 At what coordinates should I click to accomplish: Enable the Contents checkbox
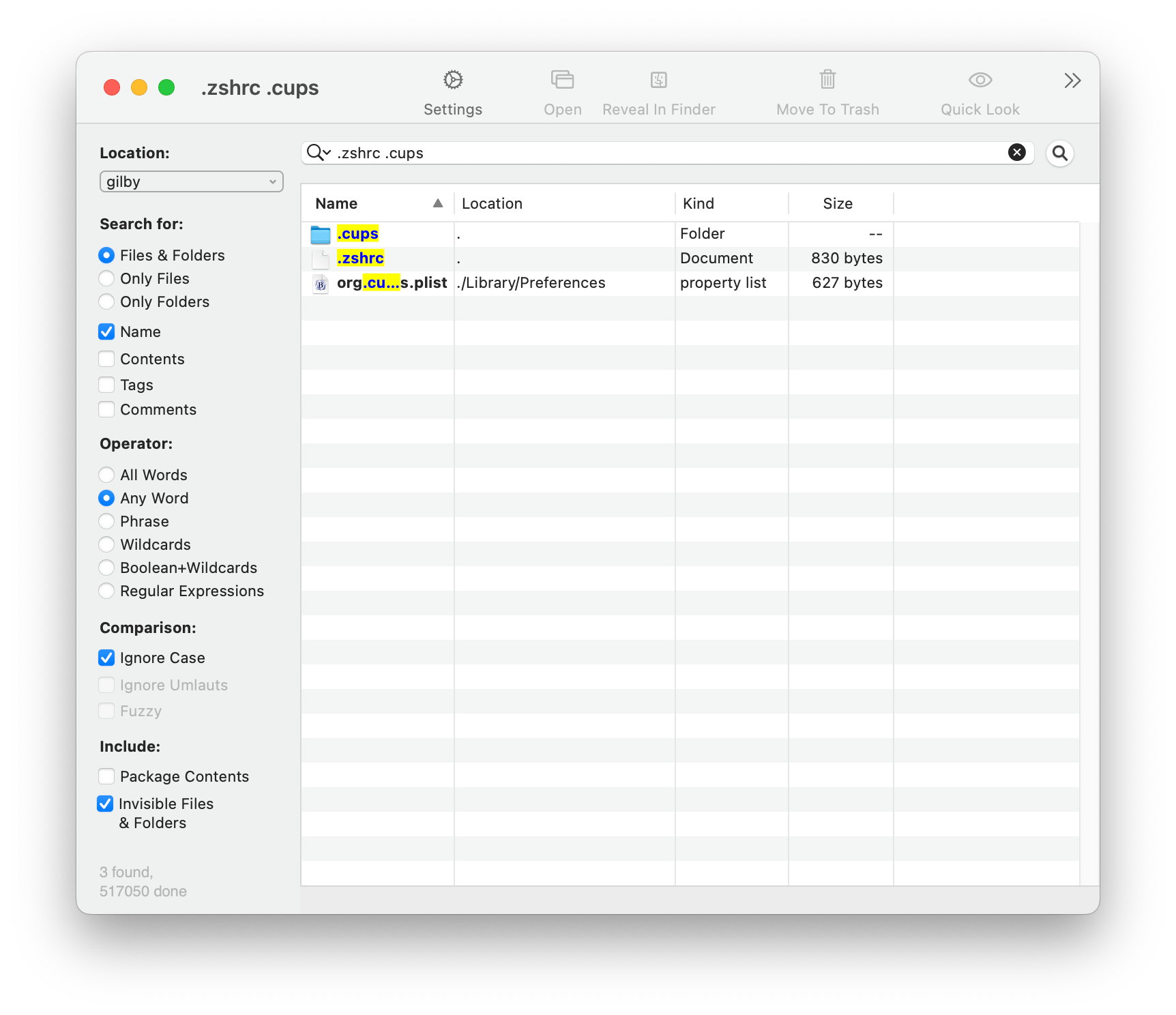point(107,359)
